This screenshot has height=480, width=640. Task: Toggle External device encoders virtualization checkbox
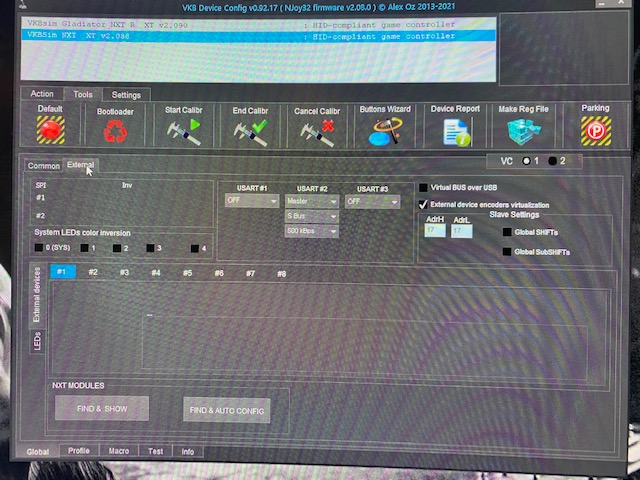pyautogui.click(x=424, y=204)
